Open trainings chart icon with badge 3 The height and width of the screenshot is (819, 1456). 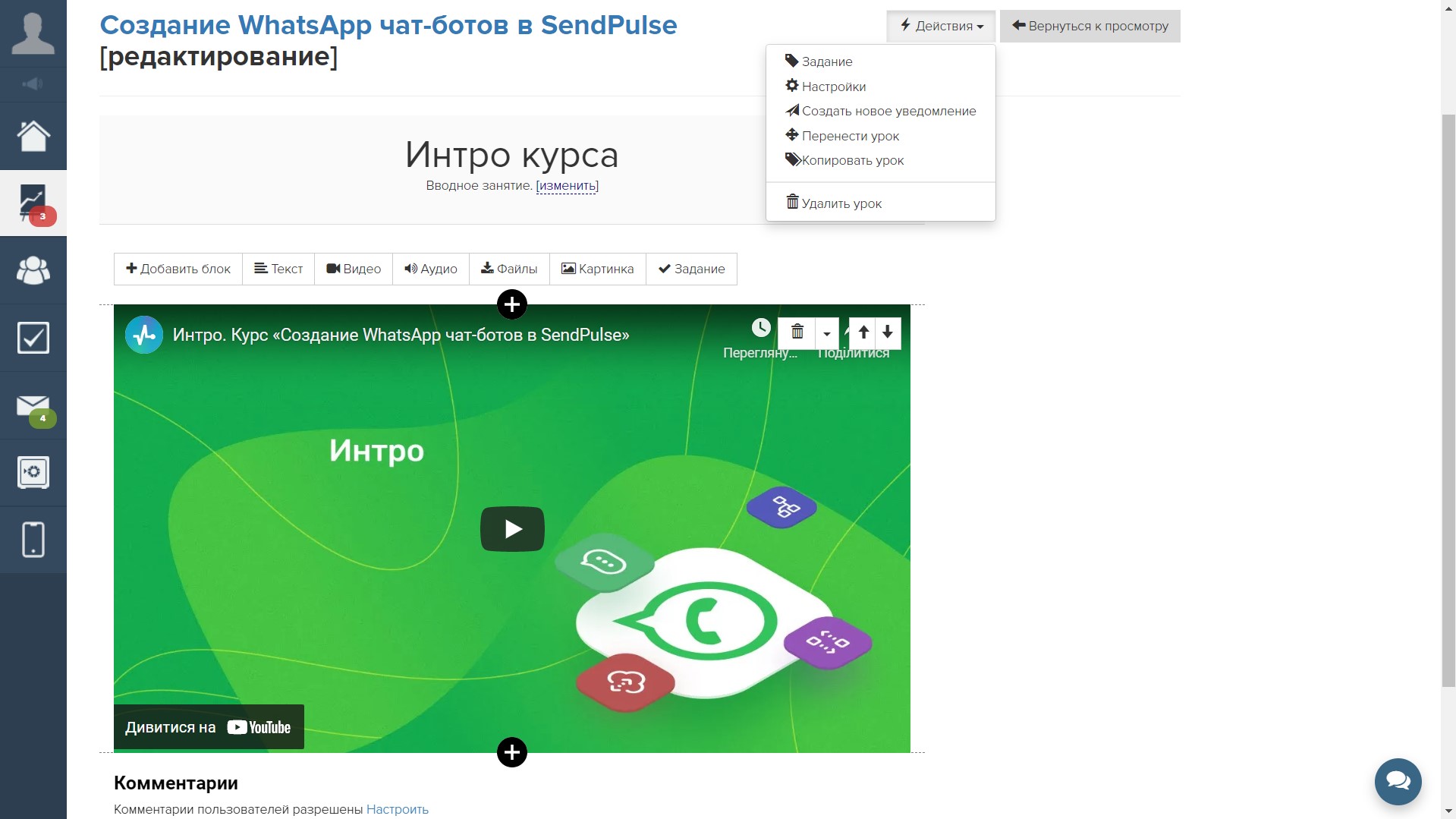pyautogui.click(x=33, y=203)
